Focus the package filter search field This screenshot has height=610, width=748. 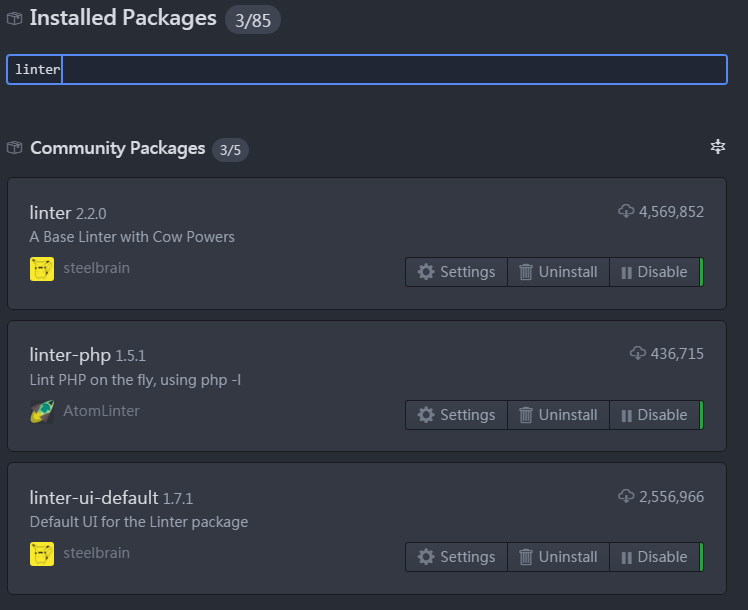coord(366,70)
